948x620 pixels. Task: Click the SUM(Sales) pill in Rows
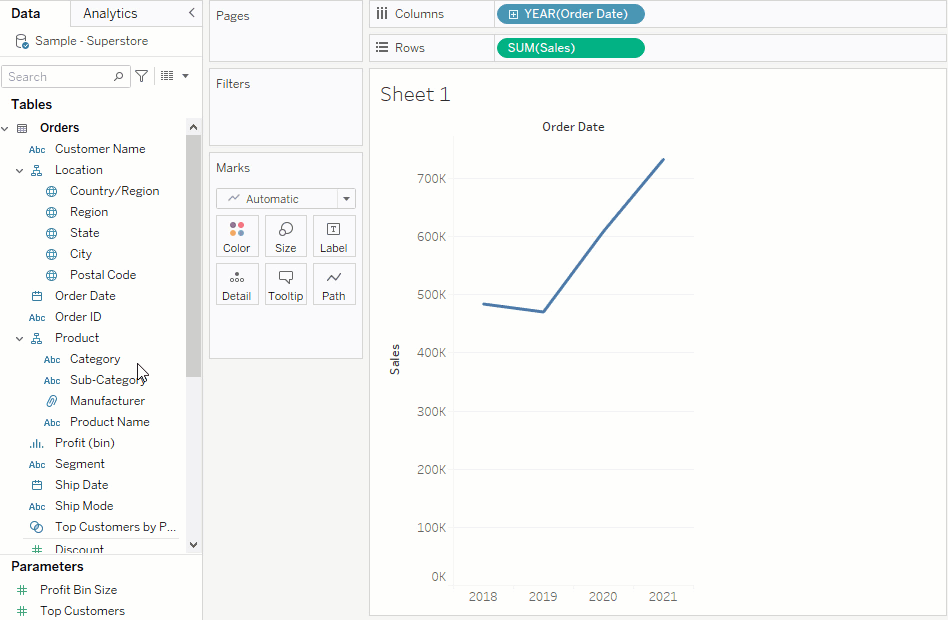click(571, 48)
